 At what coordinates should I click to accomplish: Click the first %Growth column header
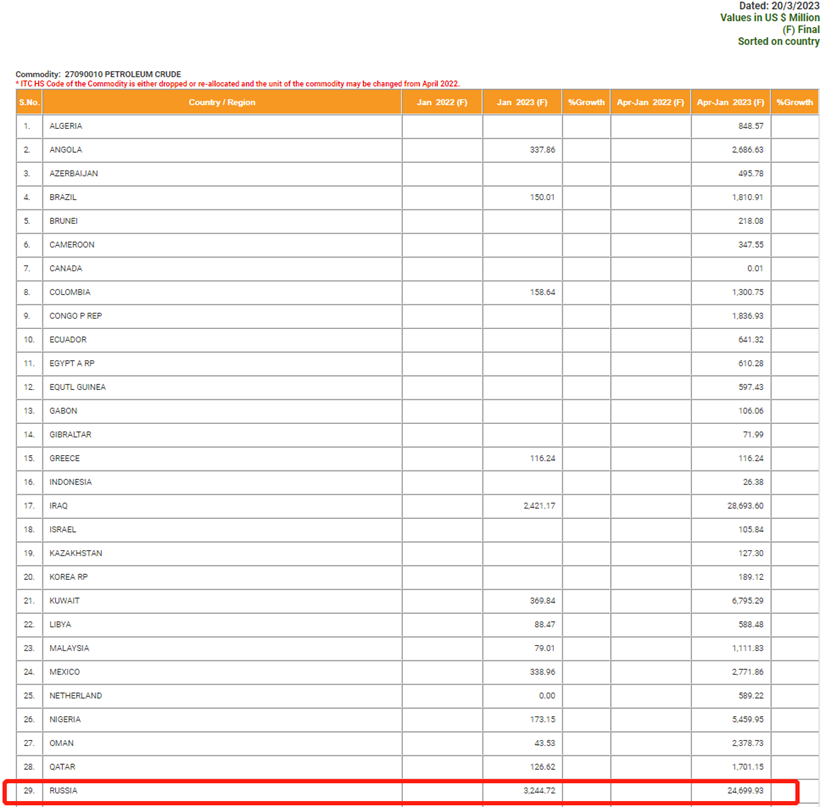[x=586, y=102]
